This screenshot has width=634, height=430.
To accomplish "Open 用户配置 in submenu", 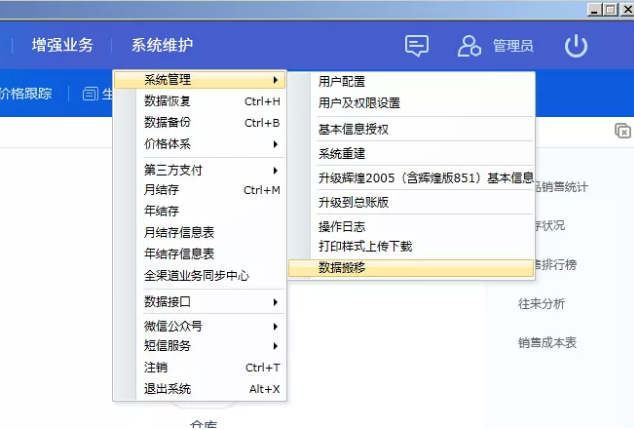I will [x=412, y=82].
